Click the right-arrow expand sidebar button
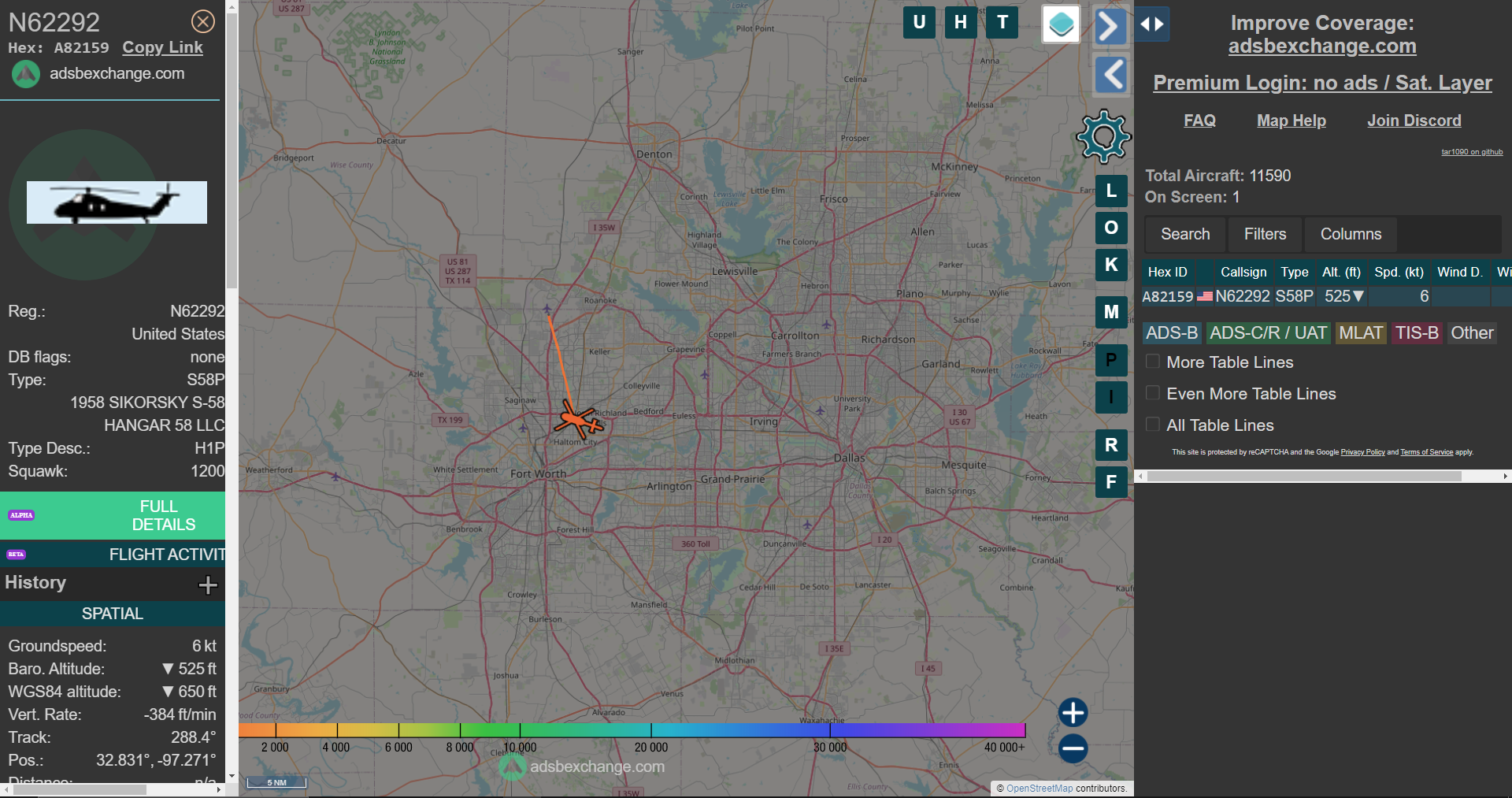Image resolution: width=1512 pixels, height=798 pixels. (x=1110, y=26)
